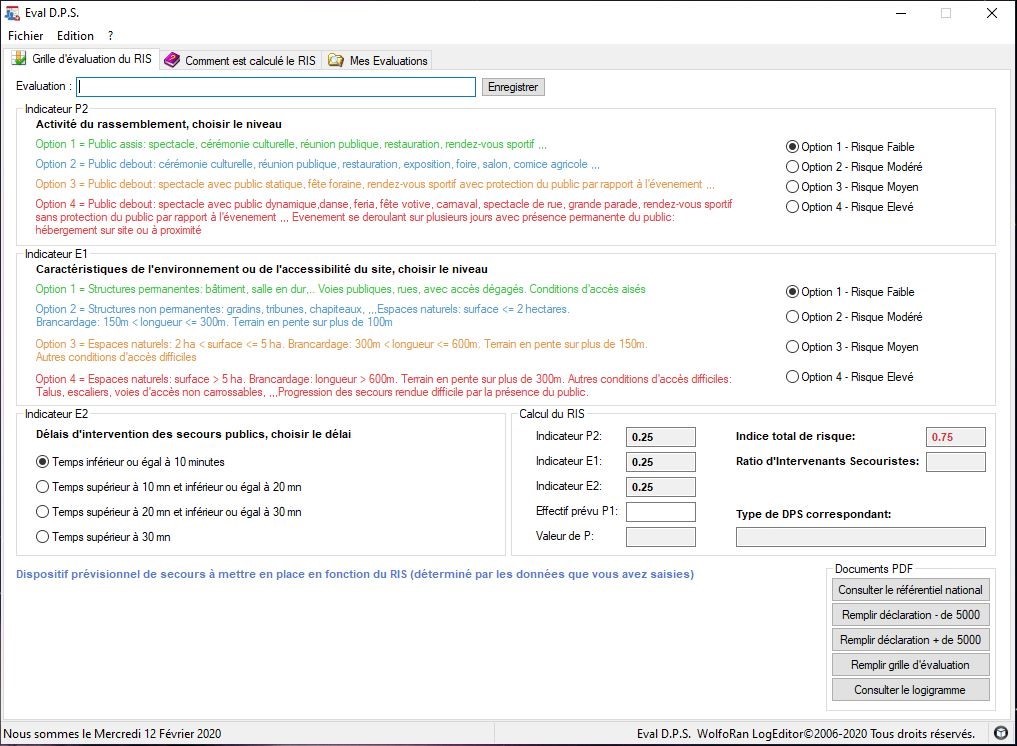This screenshot has height=746, width=1017.
Task: Select Option 4 Risque Elevé for Indicateur E1
Action: pos(793,377)
